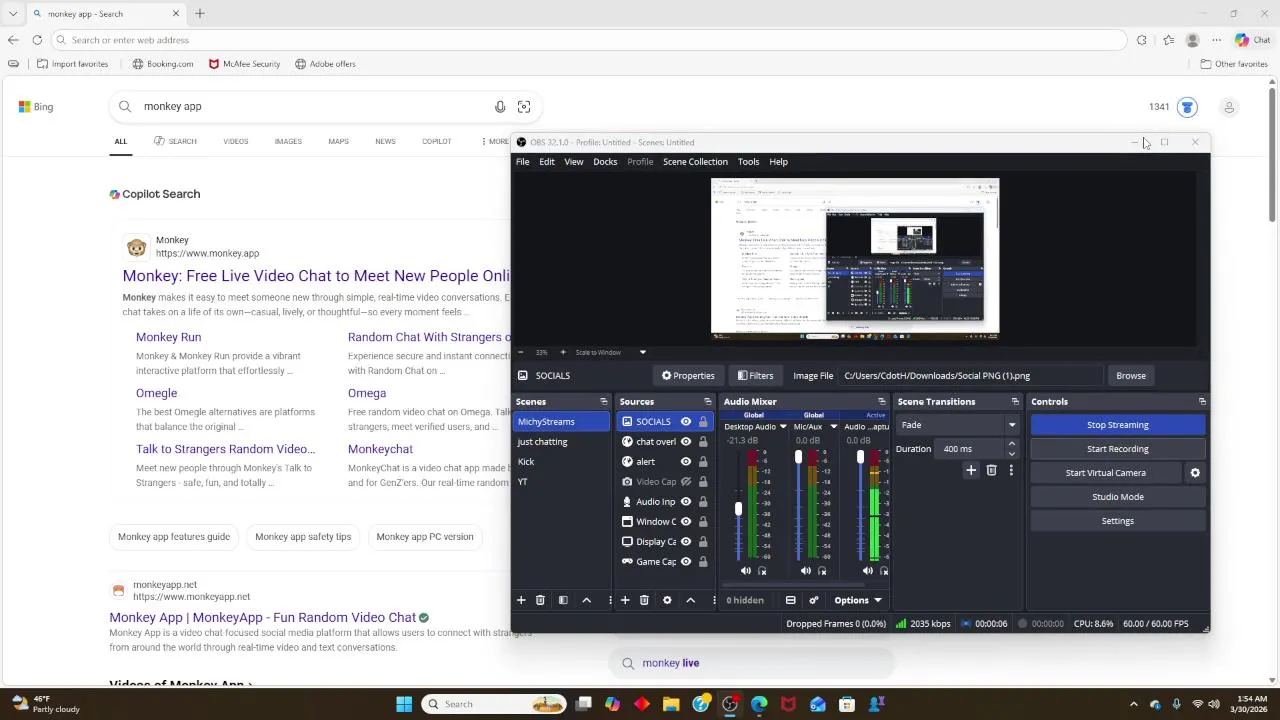Image resolution: width=1280 pixels, height=720 pixels.
Task: Enable Studio Mode button
Action: (1118, 497)
